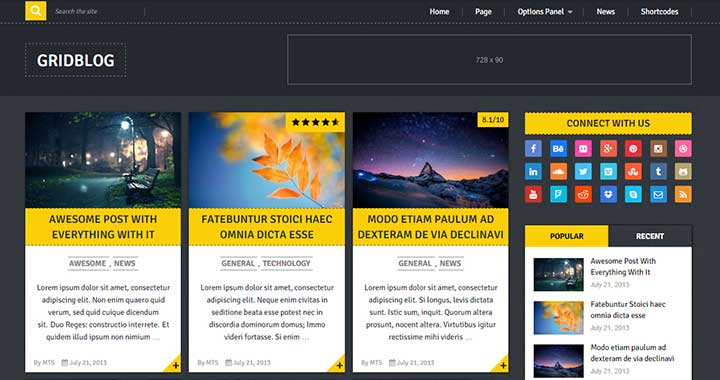This screenshot has height=380, width=720.
Task: Click the 8.1/10 score badge
Action: coord(493,120)
